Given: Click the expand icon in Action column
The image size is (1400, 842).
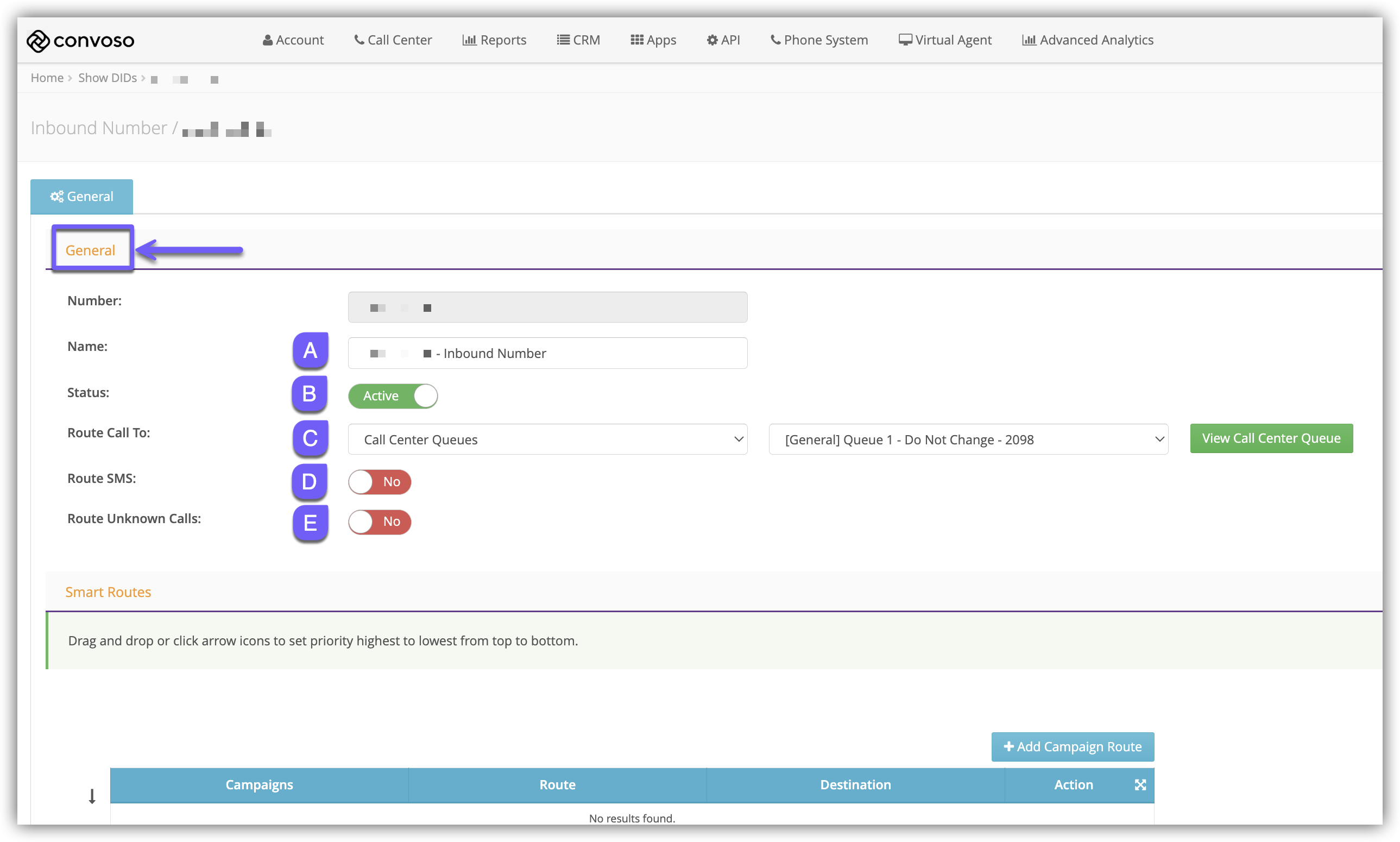Looking at the screenshot, I should (1140, 785).
